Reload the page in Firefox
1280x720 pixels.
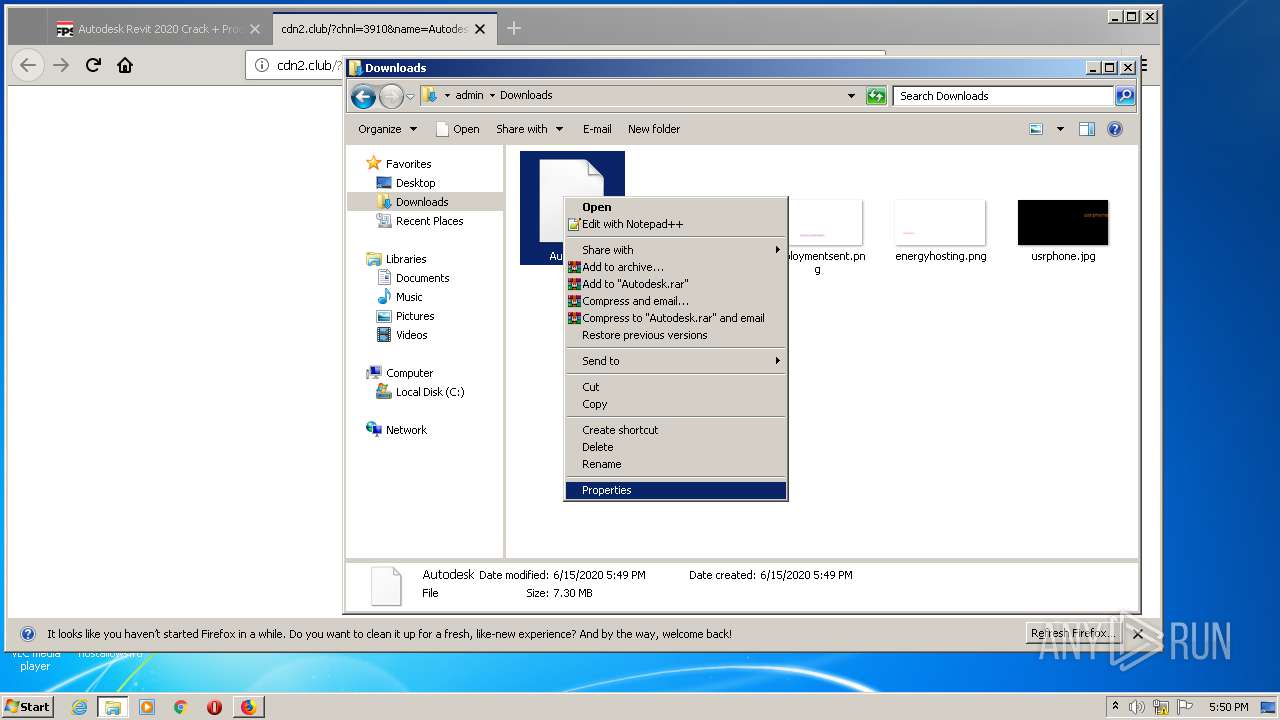93,65
